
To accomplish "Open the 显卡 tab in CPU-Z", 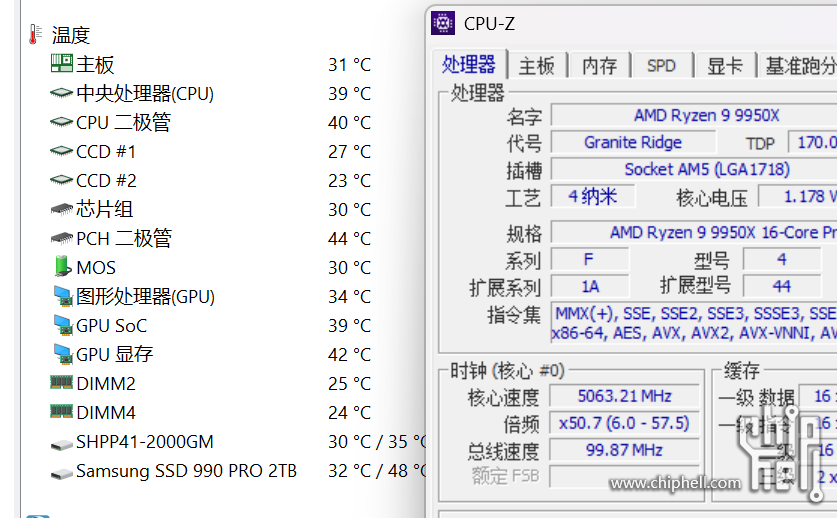I will click(x=724, y=66).
